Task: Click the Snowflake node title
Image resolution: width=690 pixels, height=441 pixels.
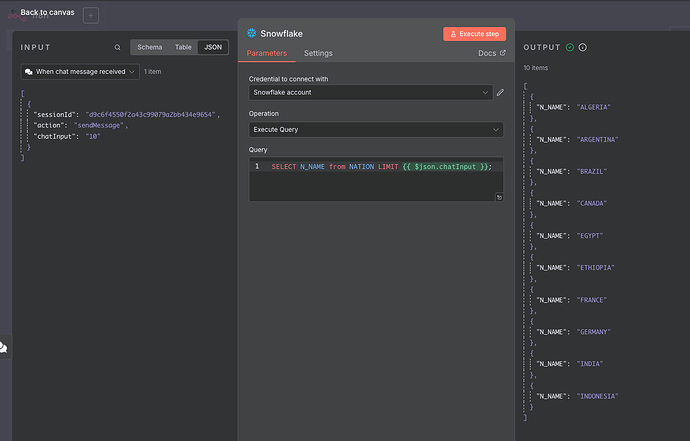Action: [281, 33]
